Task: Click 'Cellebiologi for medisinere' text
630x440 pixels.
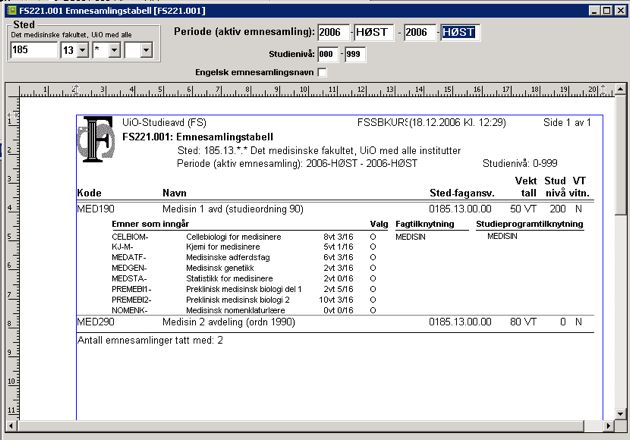Action: 233,237
